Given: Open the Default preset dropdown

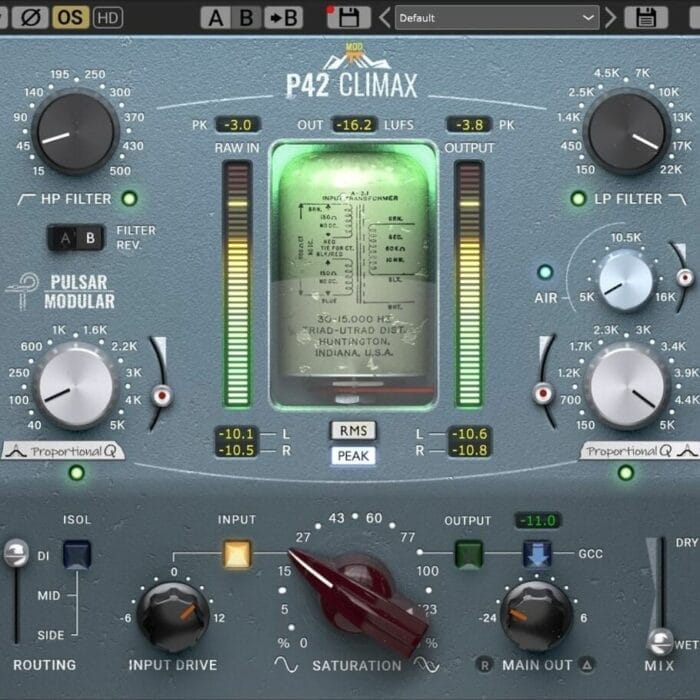Looking at the screenshot, I should tap(496, 18).
